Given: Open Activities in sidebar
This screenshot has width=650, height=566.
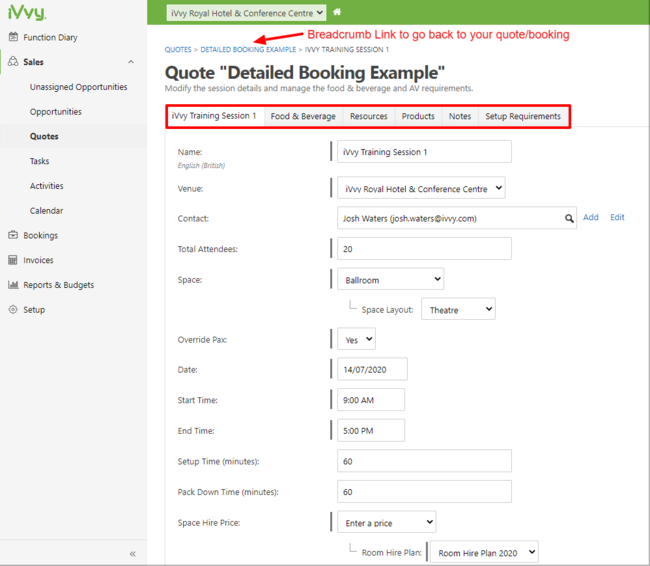Looking at the screenshot, I should click(x=46, y=186).
